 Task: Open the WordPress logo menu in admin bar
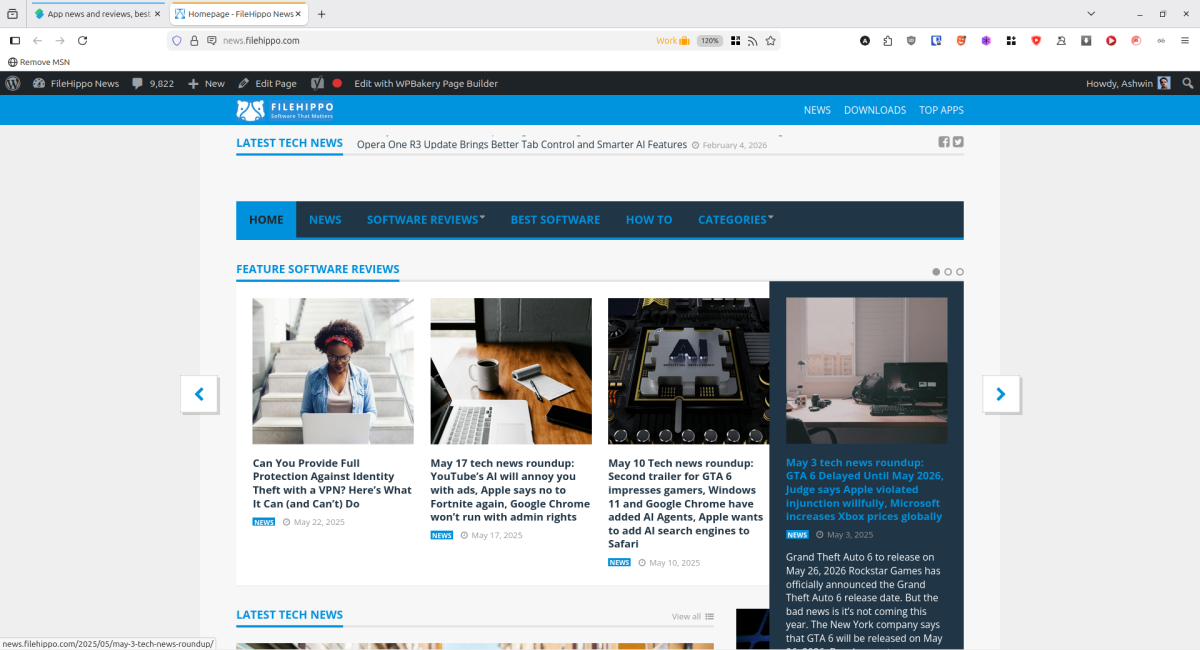click(x=11, y=83)
